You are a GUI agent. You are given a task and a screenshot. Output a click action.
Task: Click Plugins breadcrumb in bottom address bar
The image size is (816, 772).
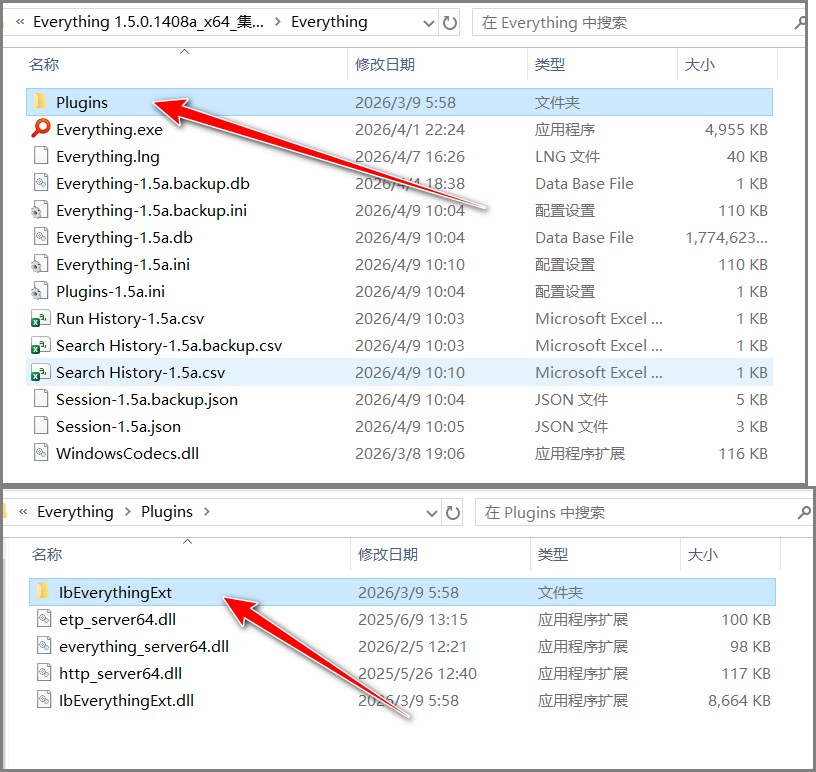tap(167, 512)
